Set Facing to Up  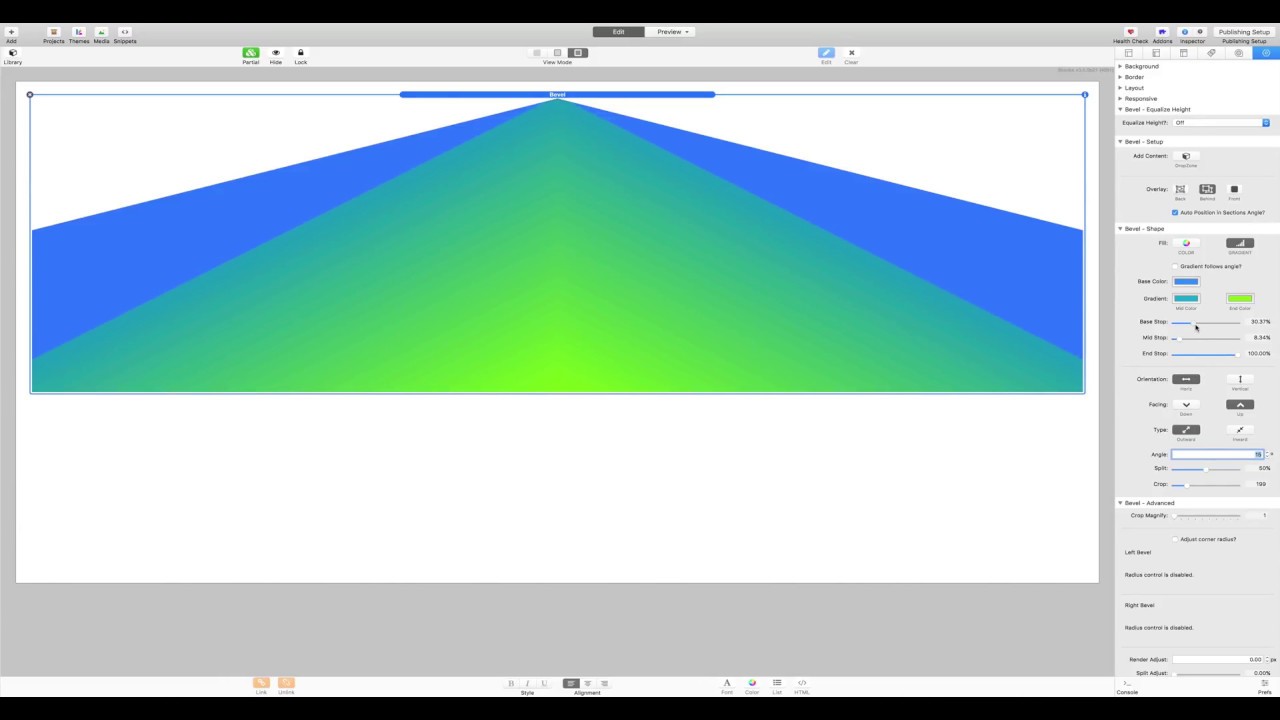coord(1240,405)
